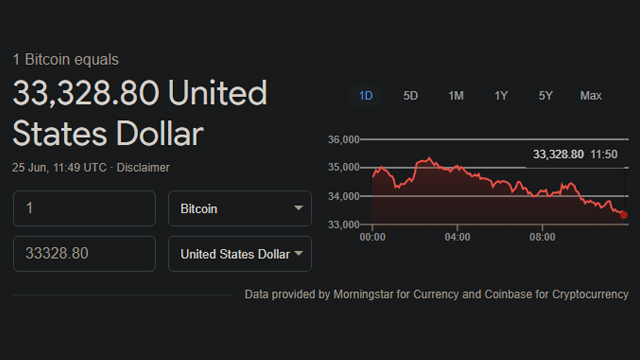This screenshot has height=360, width=640.
Task: Open the United States Dollar dropdown
Action: [240, 254]
